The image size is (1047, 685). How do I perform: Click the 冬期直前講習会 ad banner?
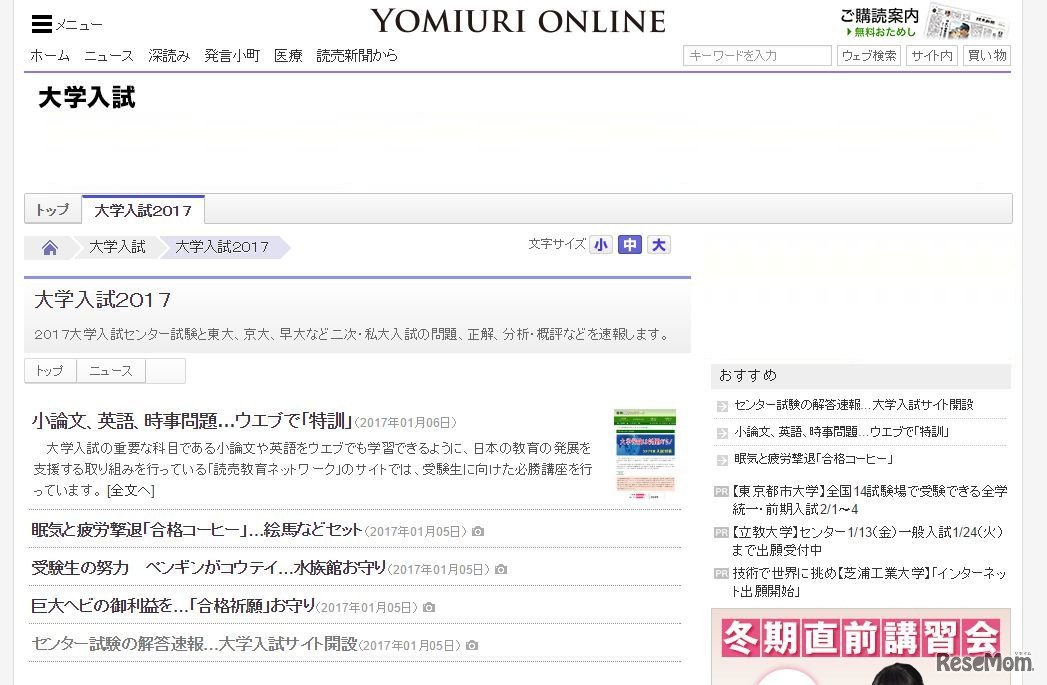[861, 646]
